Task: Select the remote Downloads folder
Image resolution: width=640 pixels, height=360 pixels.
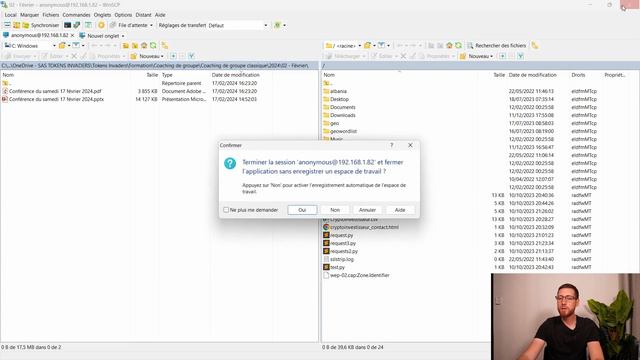Action: (343, 115)
